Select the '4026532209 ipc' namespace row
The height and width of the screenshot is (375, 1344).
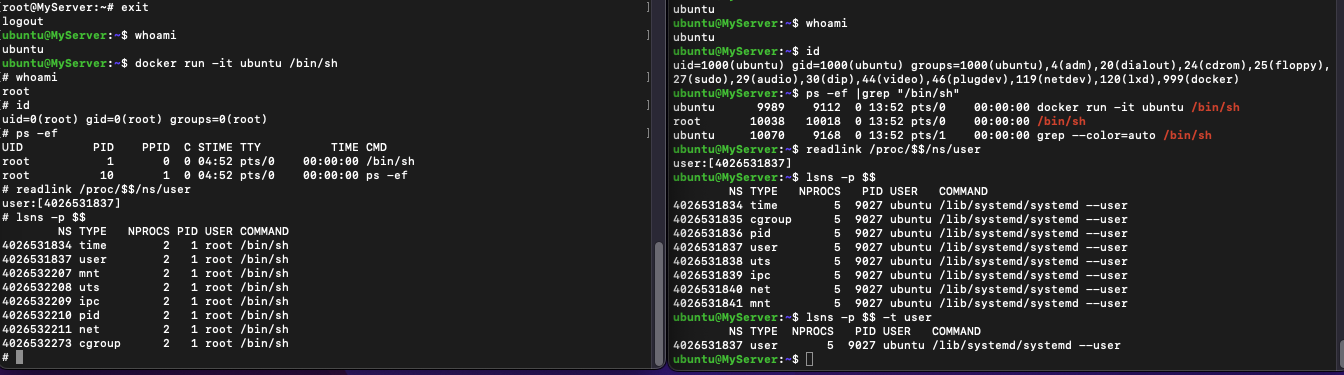click(x=145, y=301)
